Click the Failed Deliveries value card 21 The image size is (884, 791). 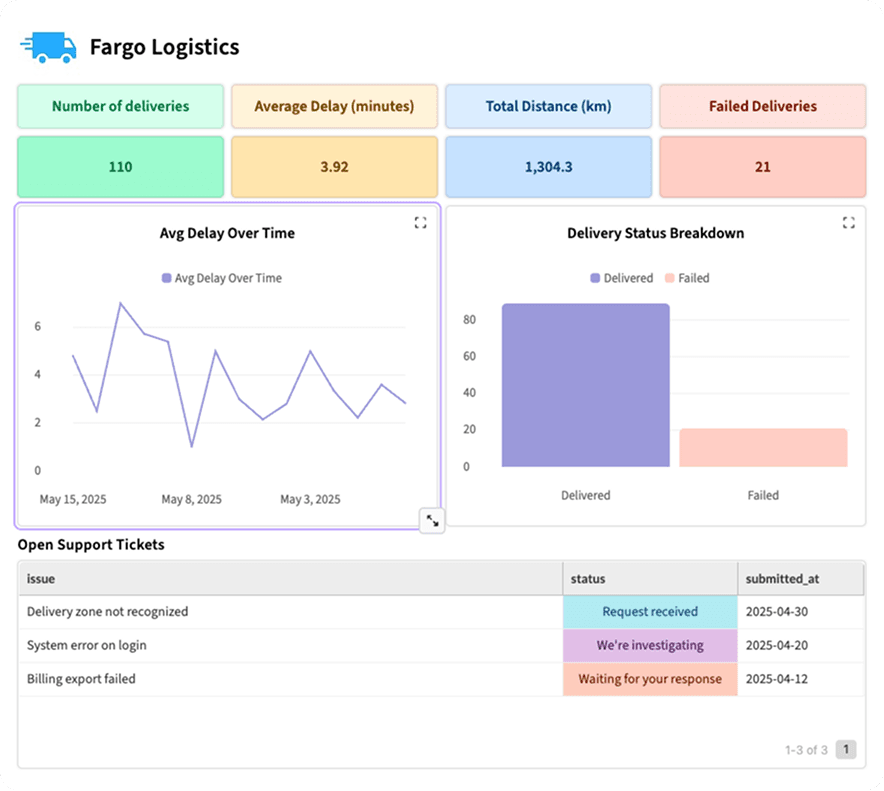tap(763, 167)
